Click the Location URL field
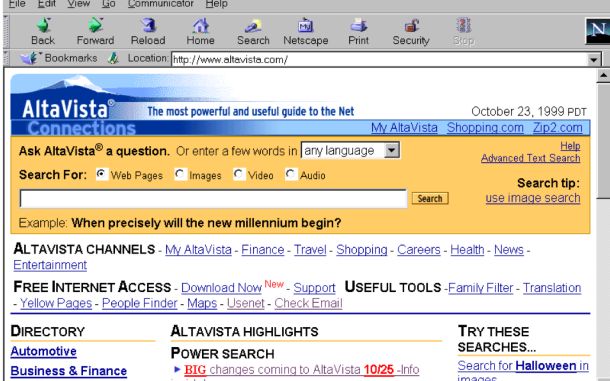The image size is (610, 381). [379, 60]
